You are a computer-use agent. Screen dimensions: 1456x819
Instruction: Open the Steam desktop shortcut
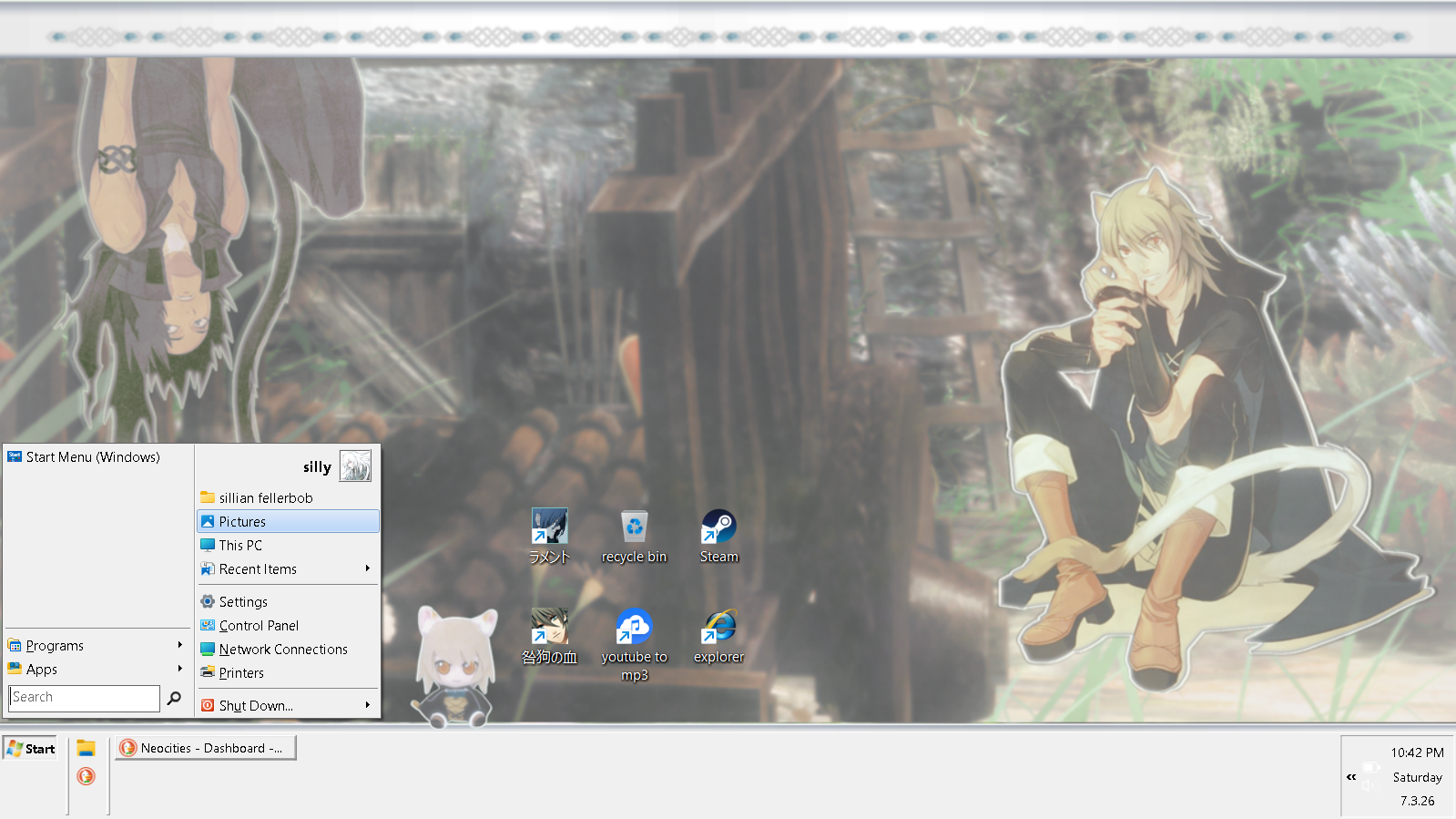pos(718,527)
